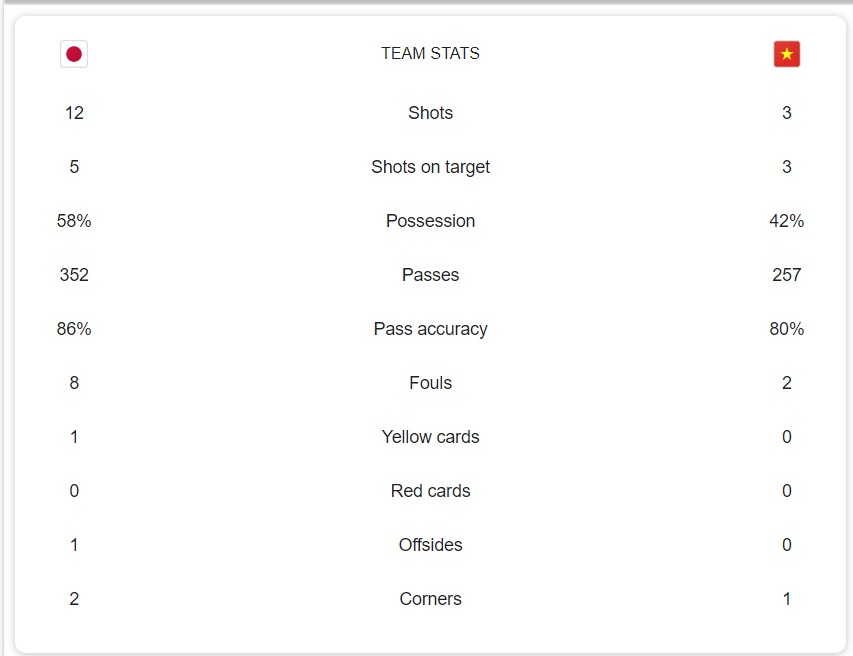Select the Pass accuracy label
853x656 pixels.
tap(430, 329)
